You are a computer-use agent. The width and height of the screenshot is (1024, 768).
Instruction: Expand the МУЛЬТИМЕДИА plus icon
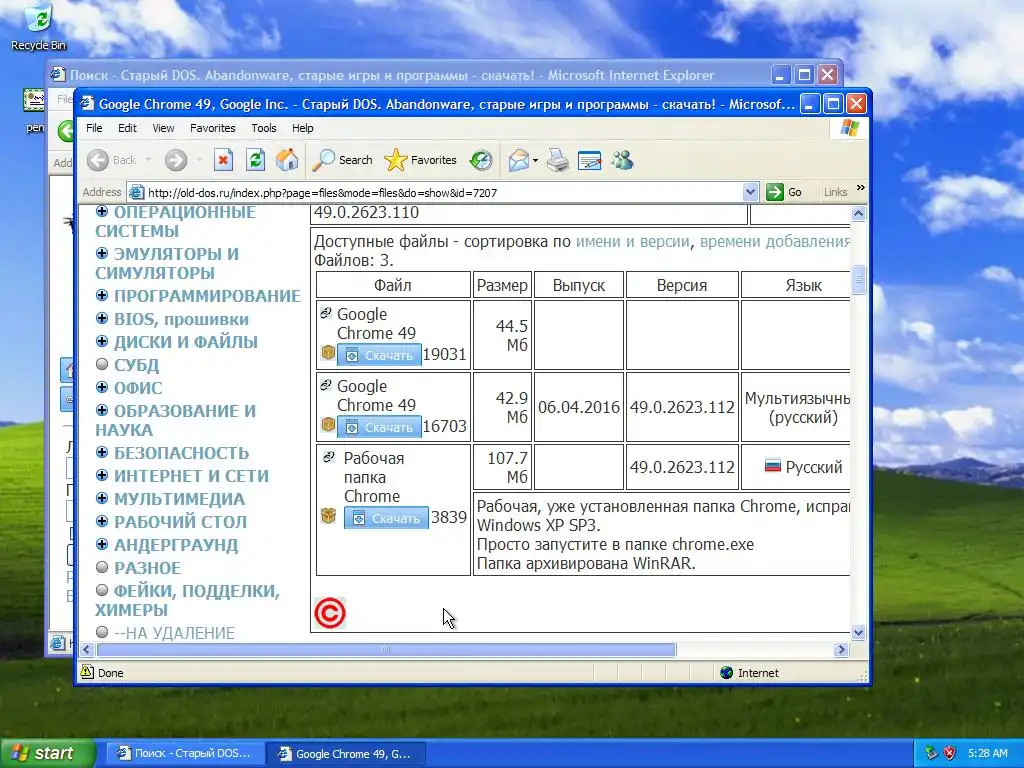coord(102,498)
